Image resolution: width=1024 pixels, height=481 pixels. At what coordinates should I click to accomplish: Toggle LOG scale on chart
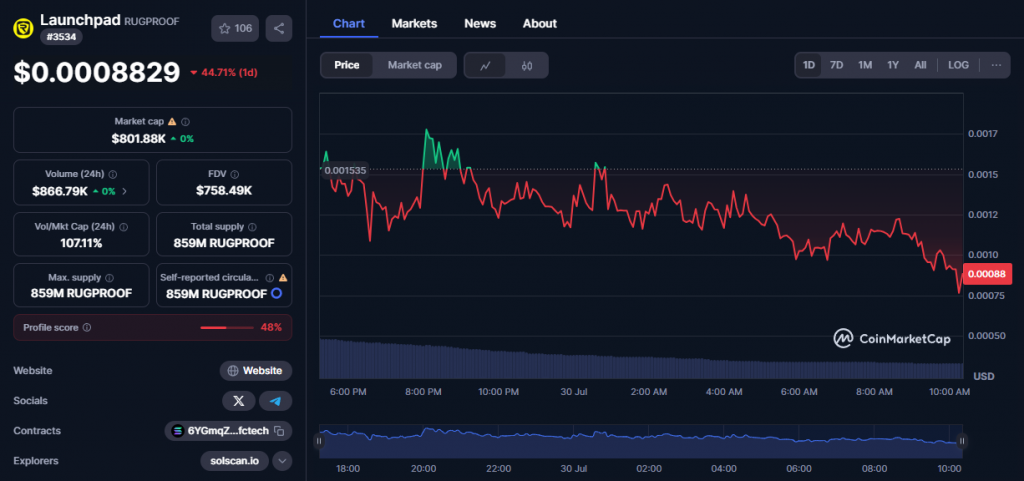coord(959,65)
